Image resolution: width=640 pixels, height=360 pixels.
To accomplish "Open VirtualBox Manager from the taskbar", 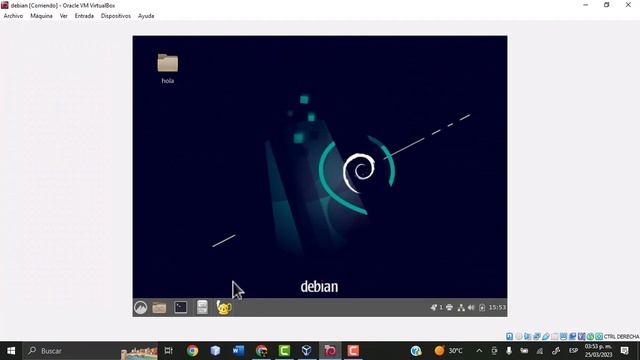I will [x=307, y=351].
